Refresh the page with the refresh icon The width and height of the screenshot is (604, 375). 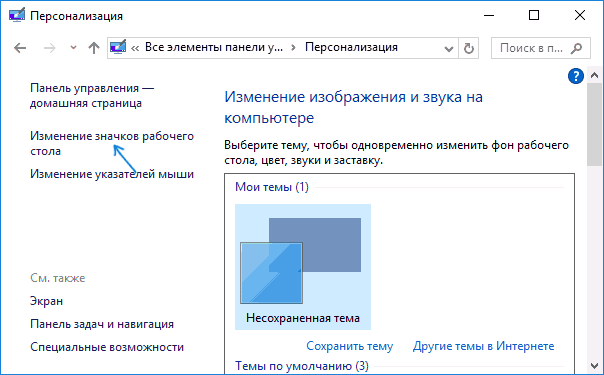pos(468,49)
